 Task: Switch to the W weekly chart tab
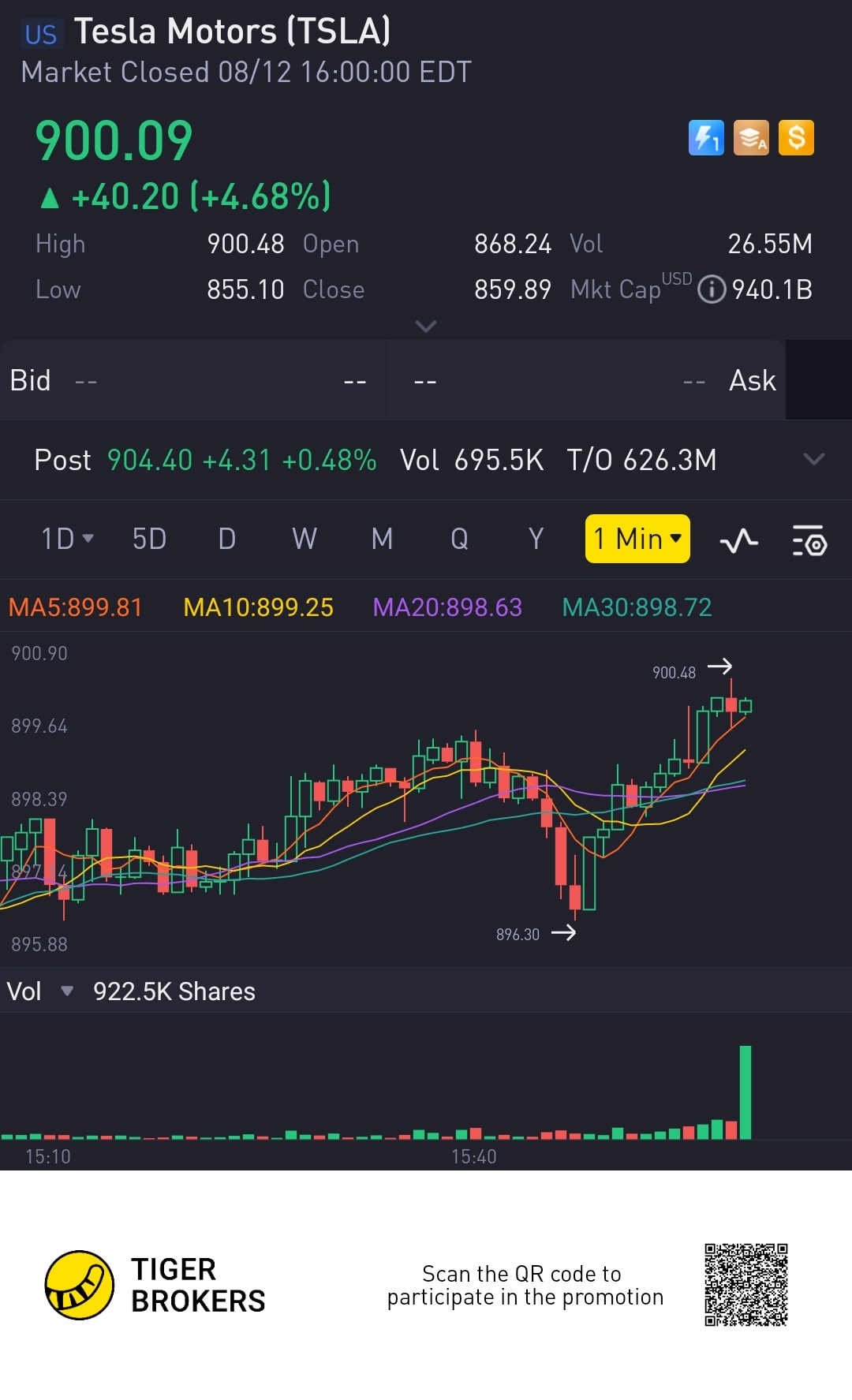[305, 539]
